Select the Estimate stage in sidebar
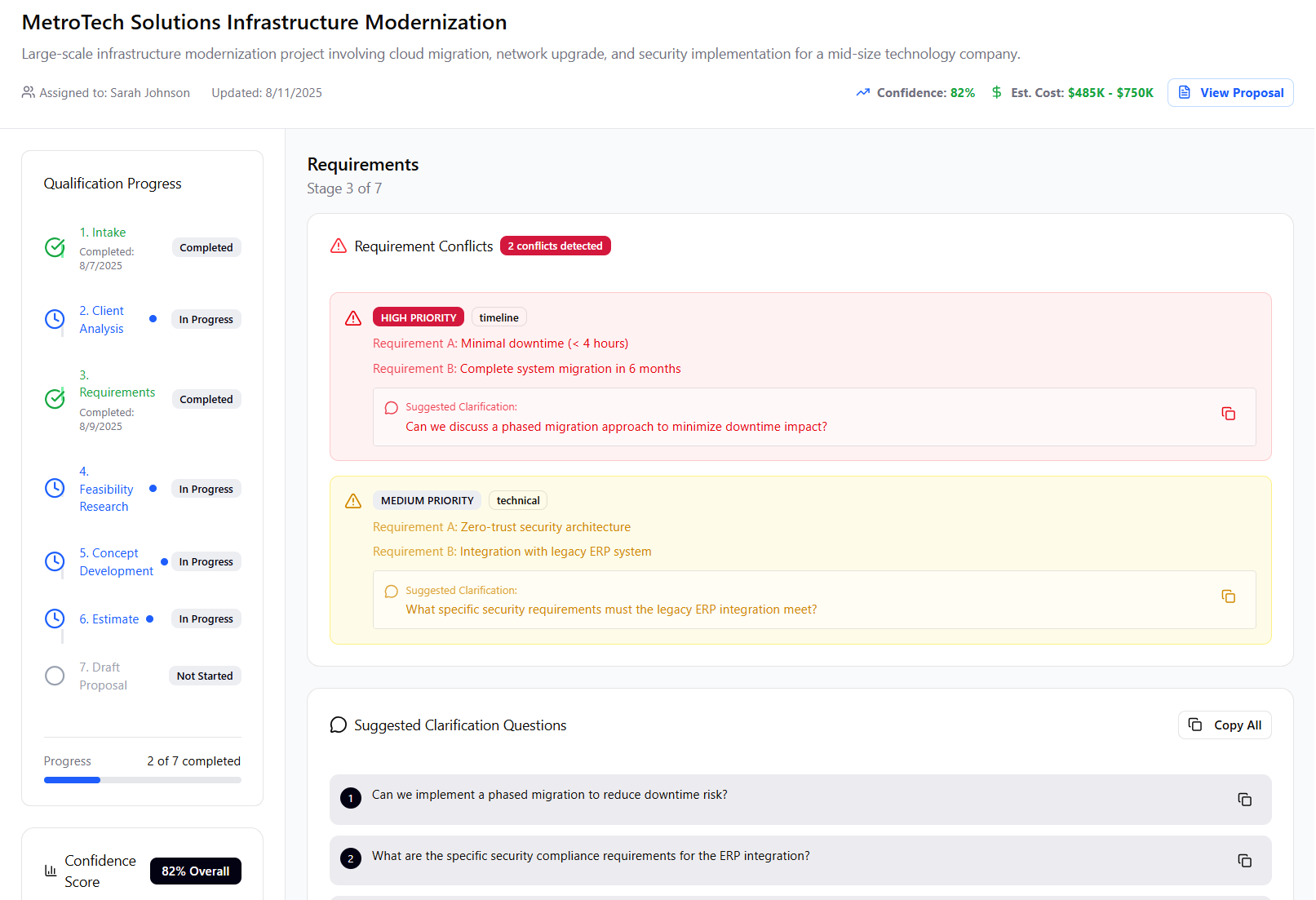1316x900 pixels. point(109,619)
